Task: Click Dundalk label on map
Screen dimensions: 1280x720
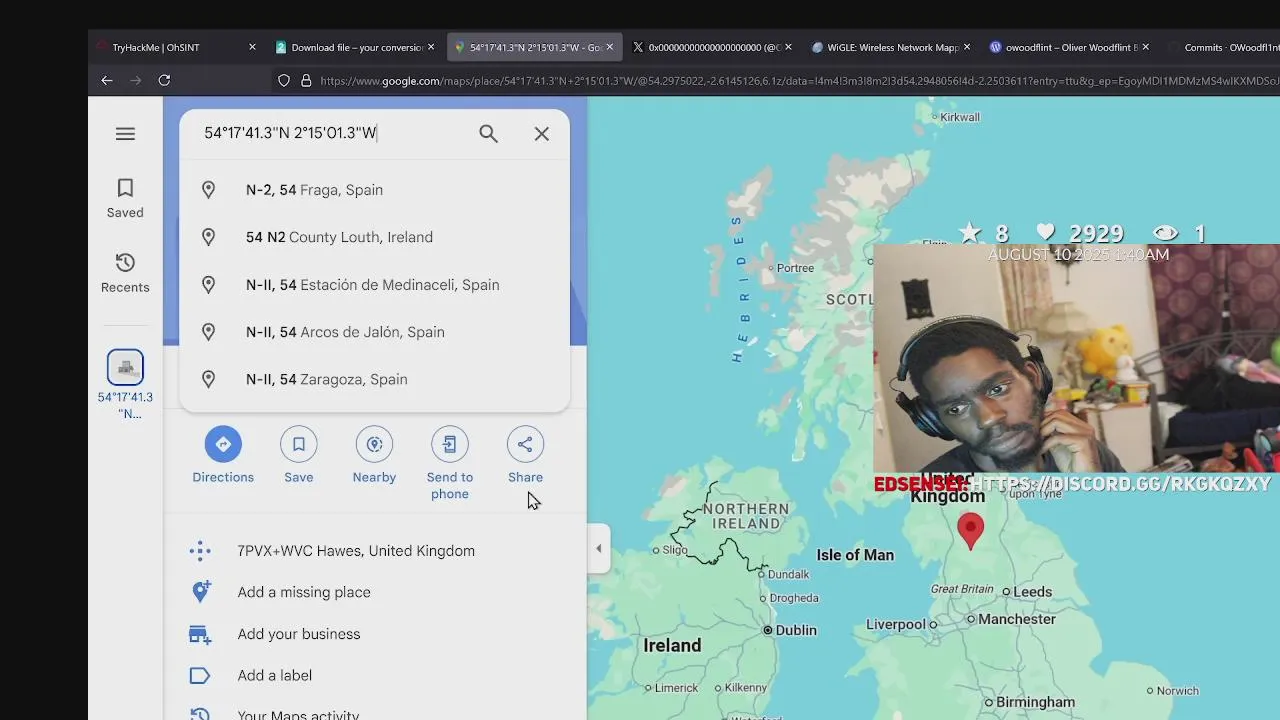Action: click(788, 574)
